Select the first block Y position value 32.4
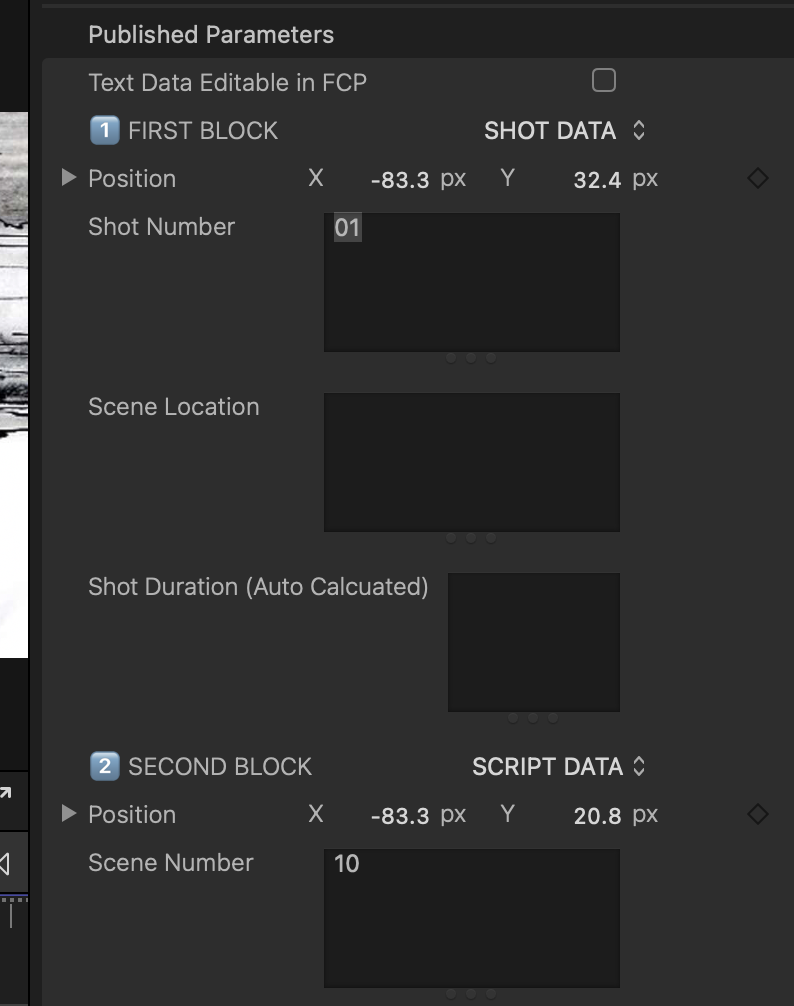This screenshot has height=1006, width=794. [x=597, y=180]
